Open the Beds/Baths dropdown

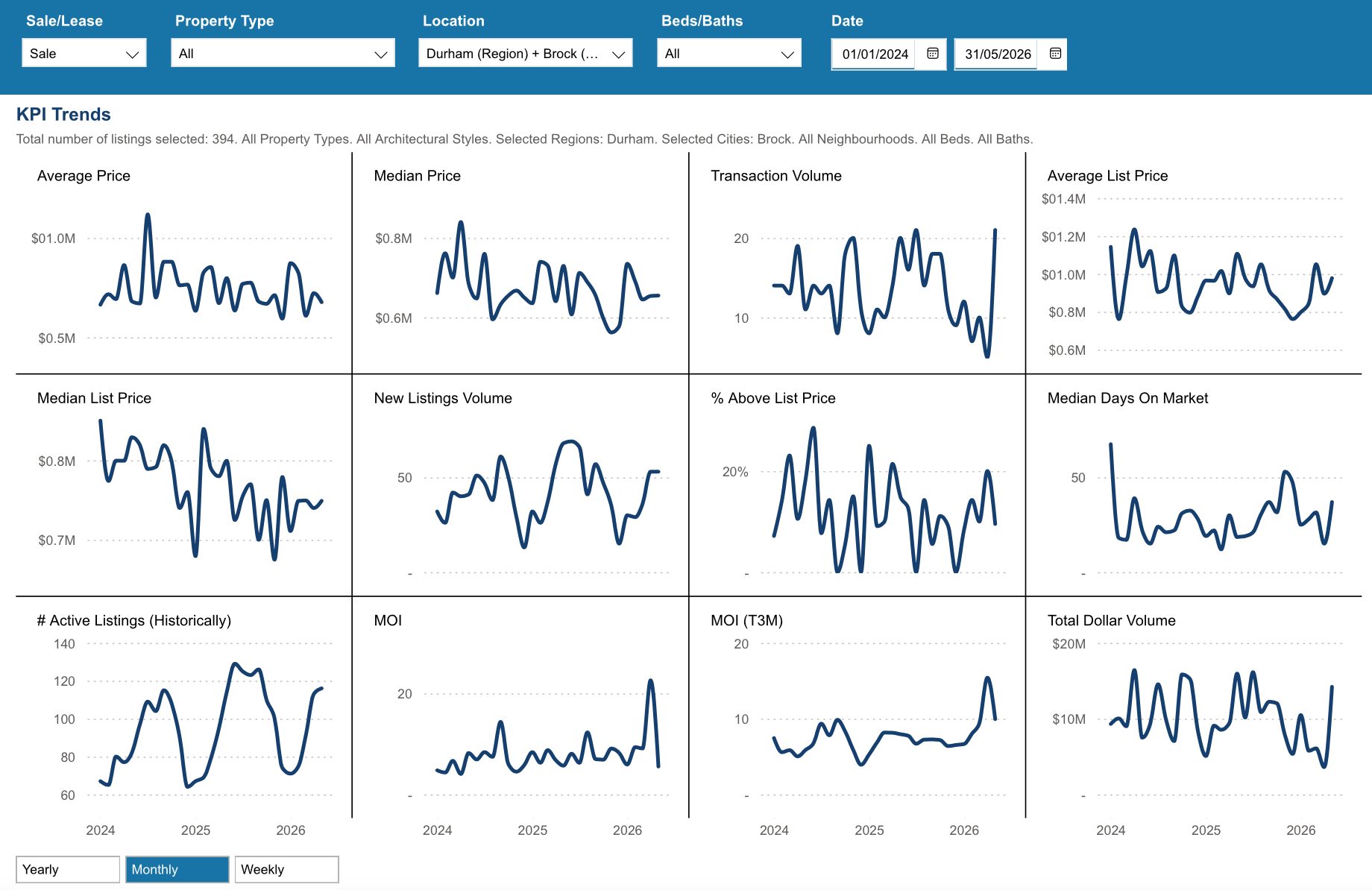coord(729,54)
